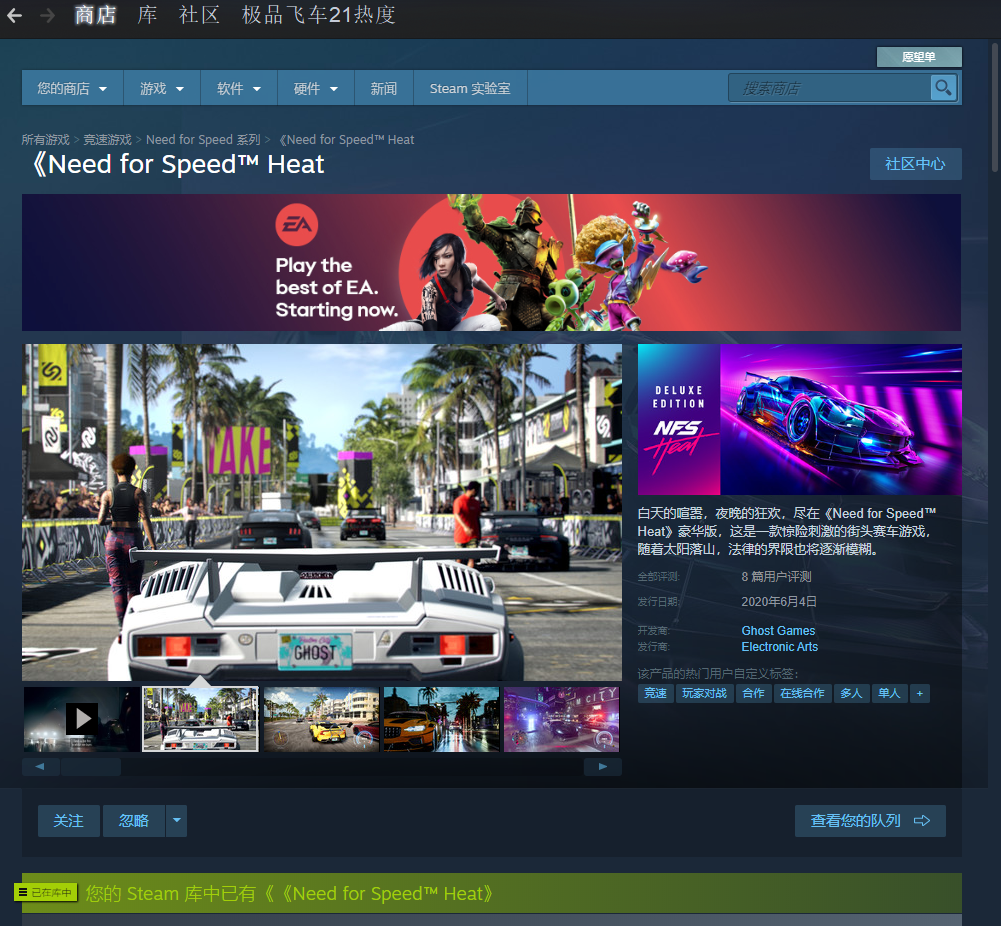Screen dimensions: 1001x926
Task: Open the 软件 dropdown menu
Action: tap(239, 89)
